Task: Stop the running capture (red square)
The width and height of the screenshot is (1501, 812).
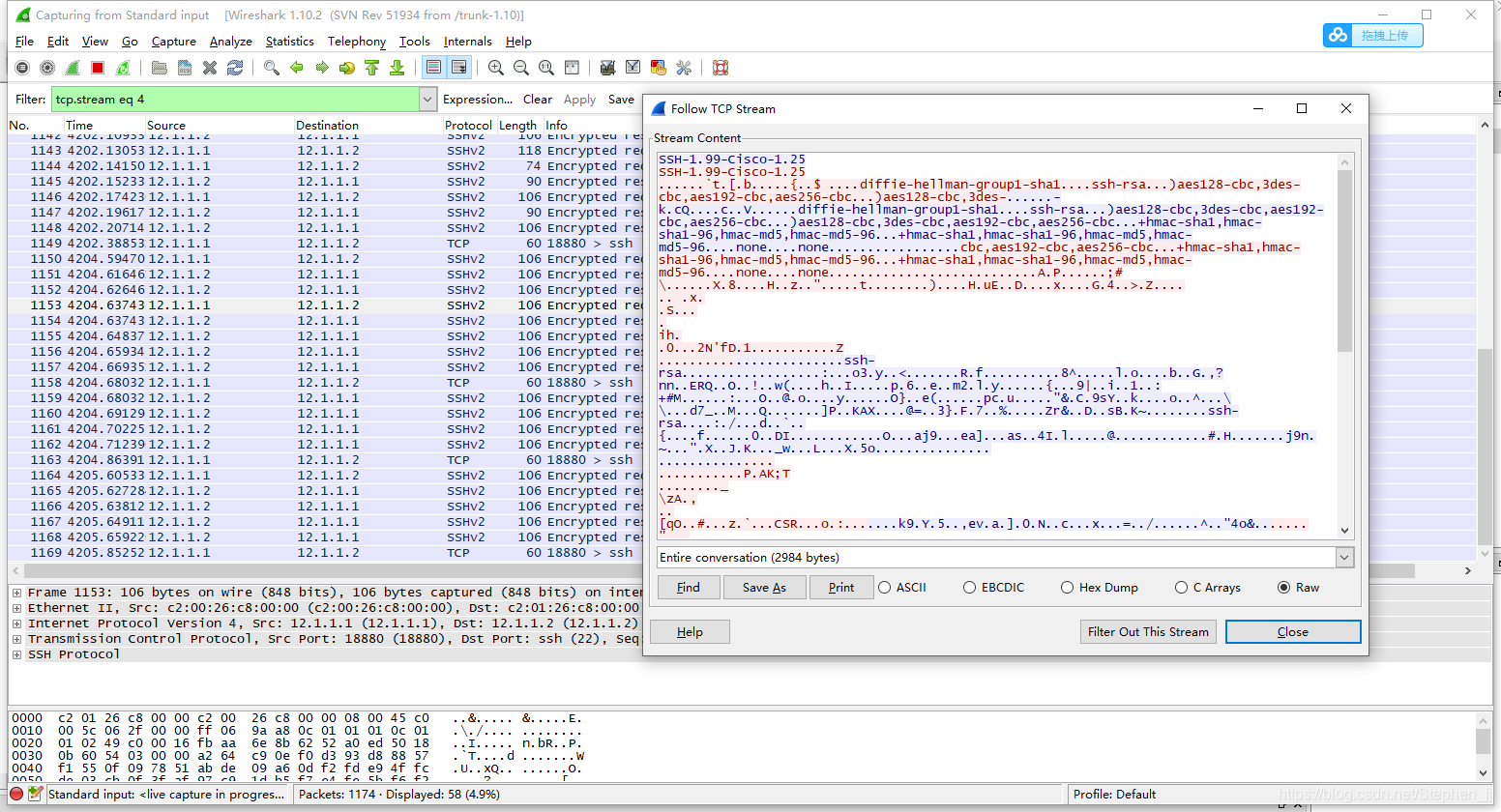Action: click(98, 68)
